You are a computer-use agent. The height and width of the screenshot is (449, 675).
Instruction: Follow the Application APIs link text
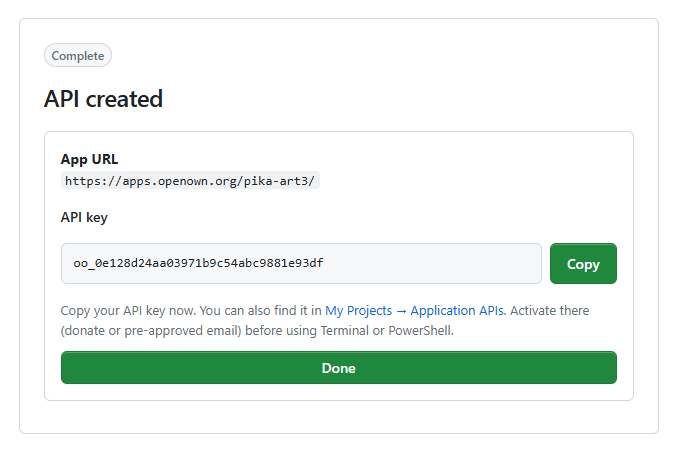pyautogui.click(x=457, y=310)
